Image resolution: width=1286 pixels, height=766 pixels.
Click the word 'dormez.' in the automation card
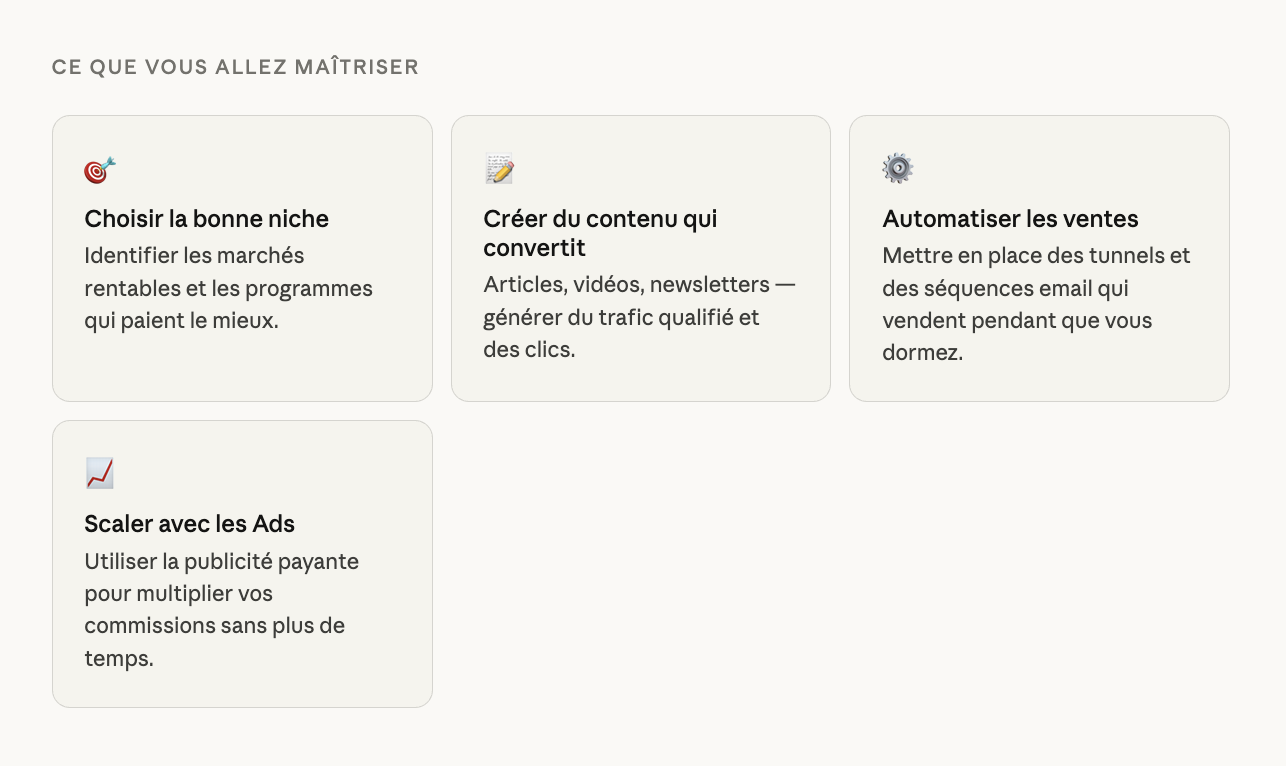click(x=922, y=353)
